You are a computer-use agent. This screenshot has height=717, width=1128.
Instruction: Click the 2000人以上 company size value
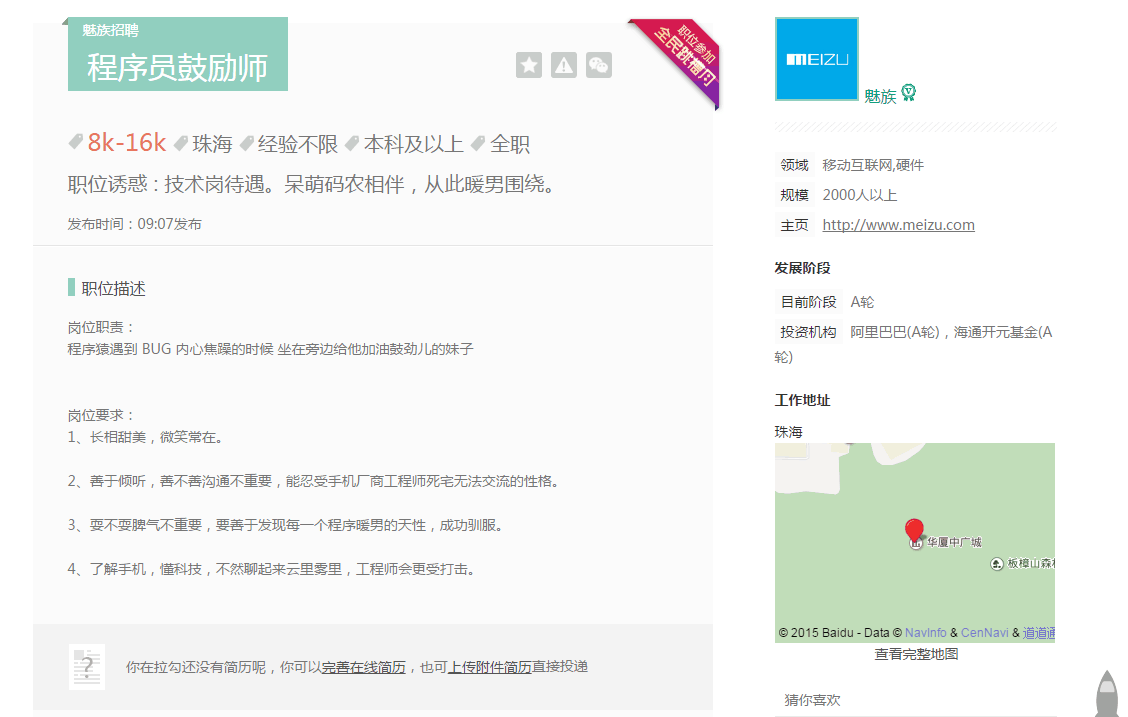pos(860,195)
